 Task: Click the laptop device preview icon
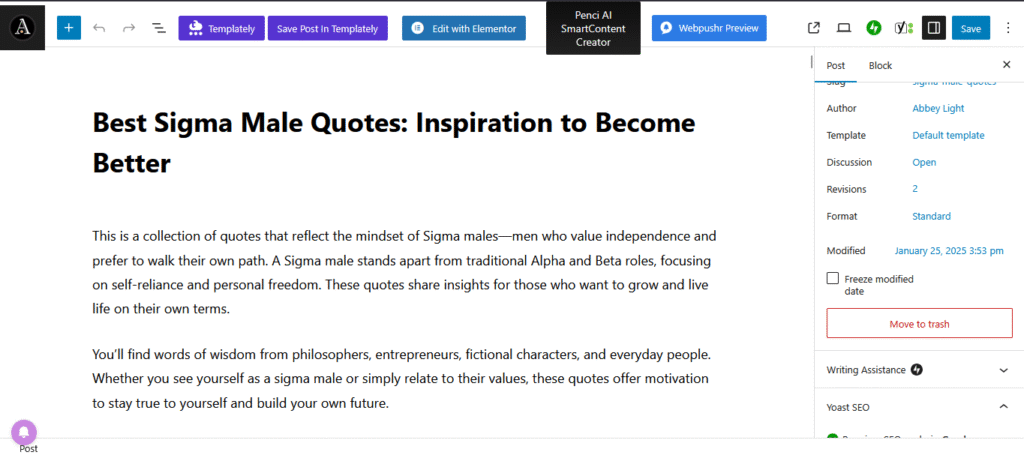coord(844,28)
